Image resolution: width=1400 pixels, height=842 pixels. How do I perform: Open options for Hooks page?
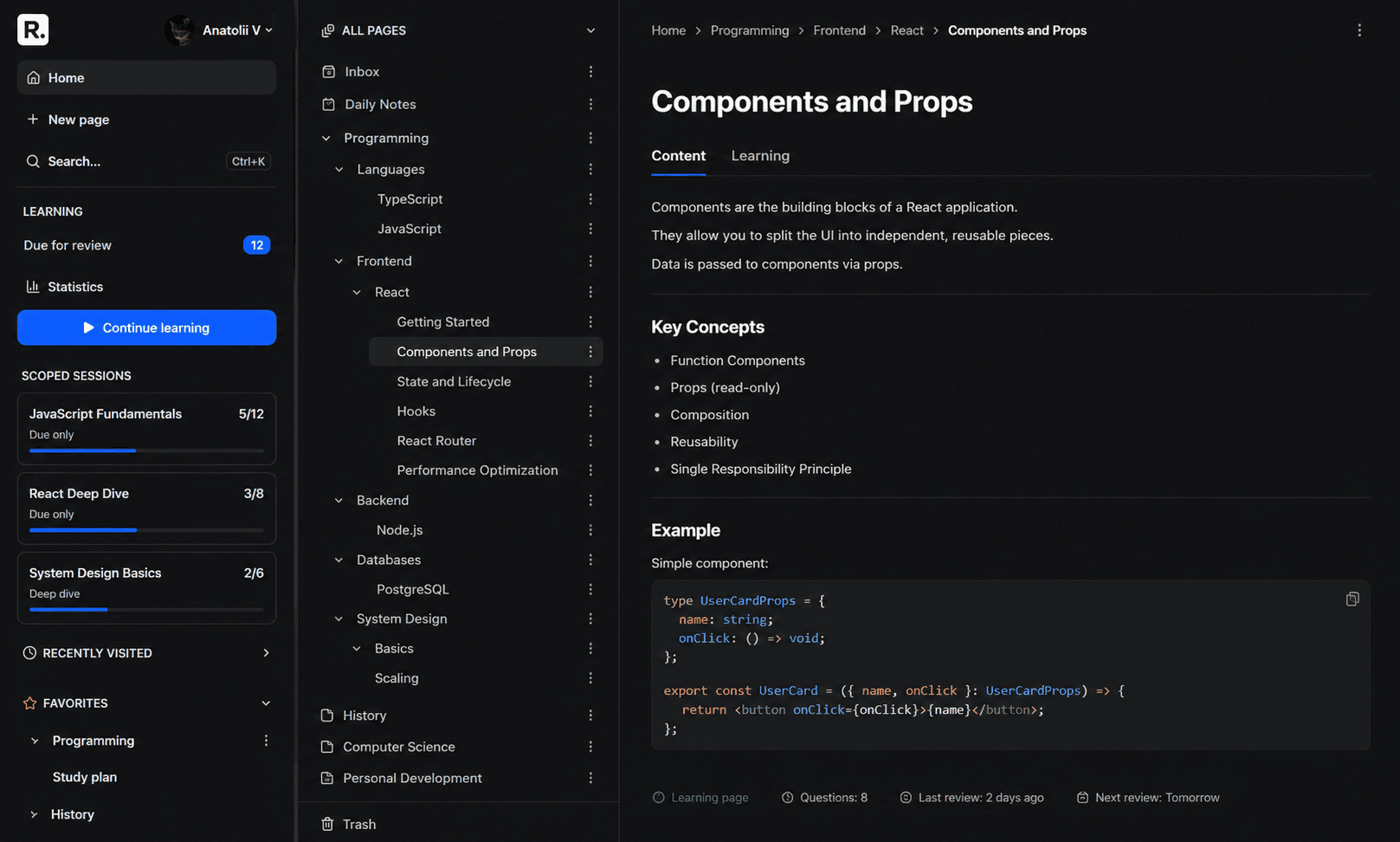click(590, 411)
